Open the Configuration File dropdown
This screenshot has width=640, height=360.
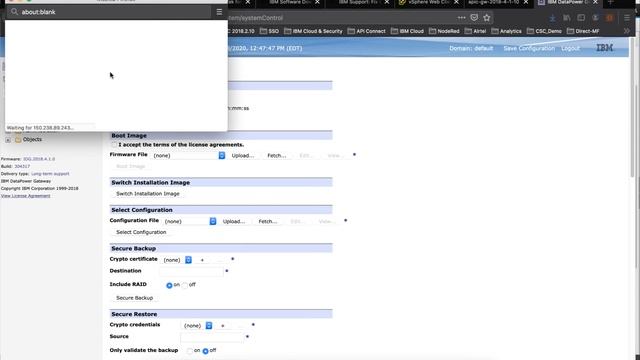click(190, 221)
